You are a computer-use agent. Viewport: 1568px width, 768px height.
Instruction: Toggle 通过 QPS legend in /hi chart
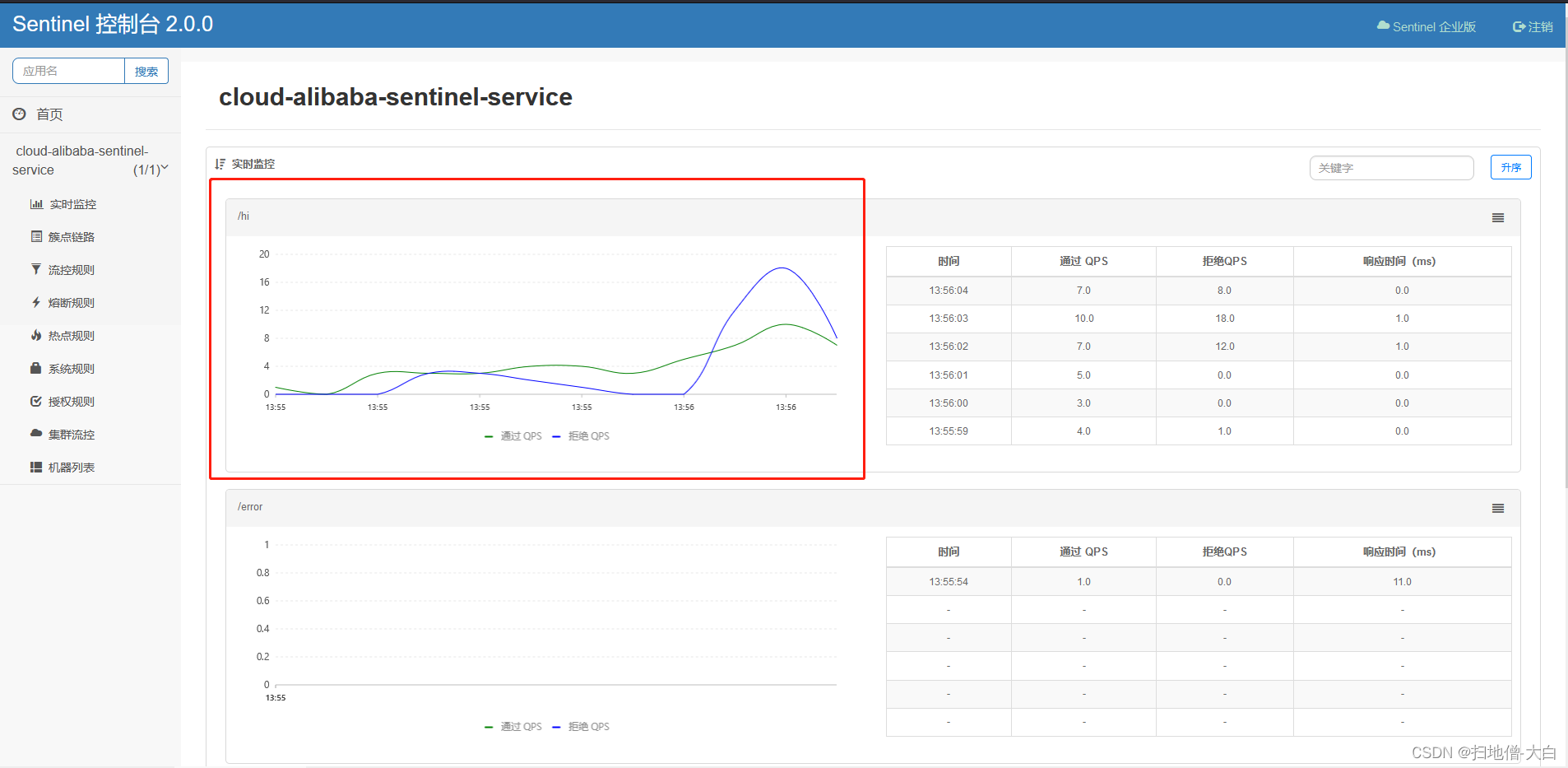513,436
